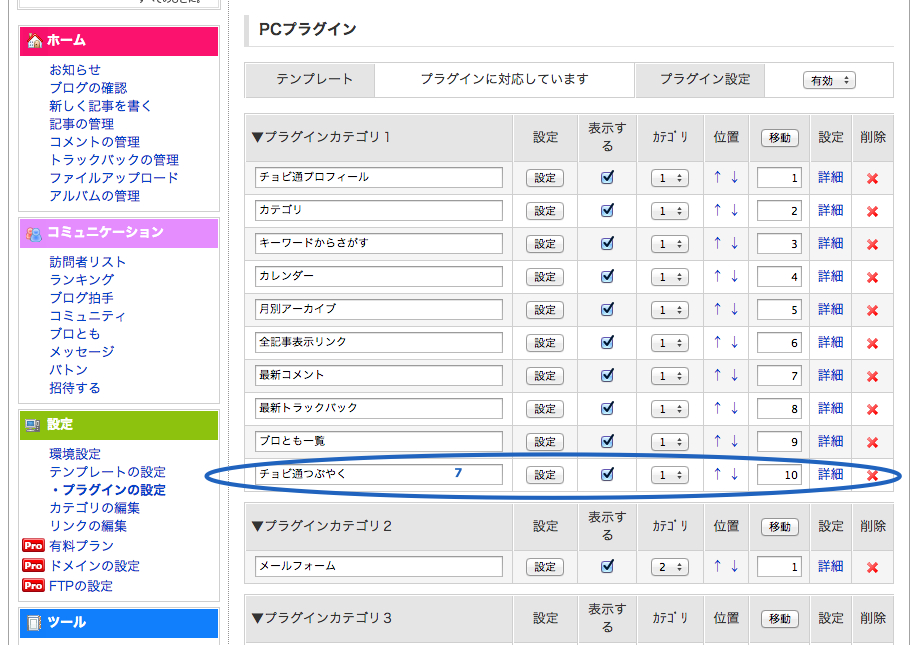Delete the カテゴリ plugin with red X
918x645 pixels.
(872, 211)
